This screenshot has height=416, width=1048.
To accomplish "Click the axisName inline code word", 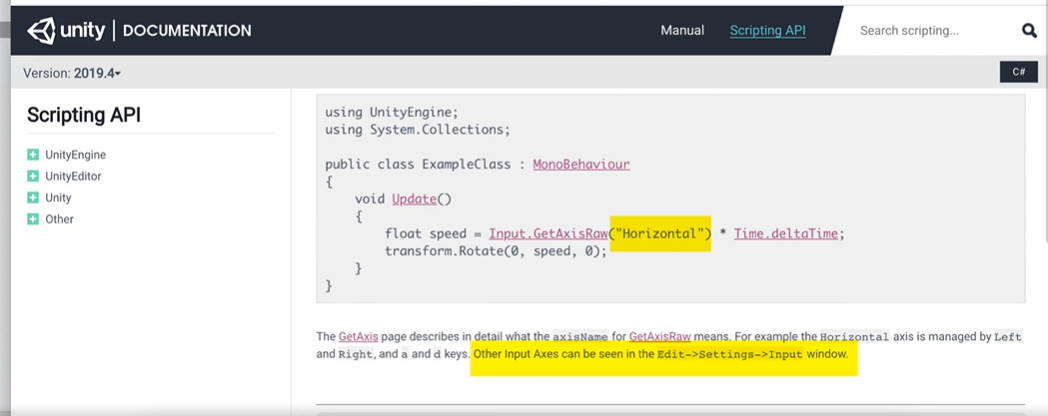I will [580, 336].
